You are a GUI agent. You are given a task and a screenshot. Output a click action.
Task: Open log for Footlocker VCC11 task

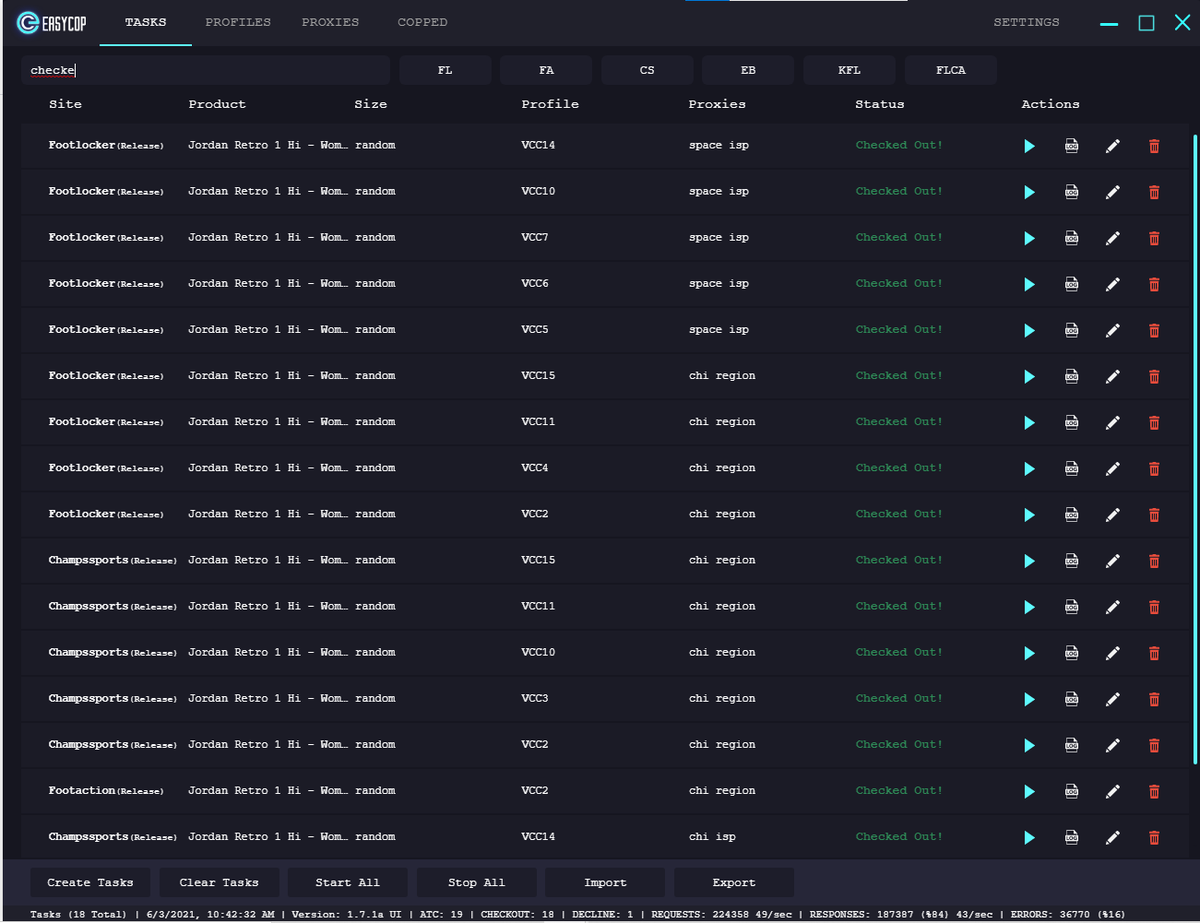point(1071,423)
